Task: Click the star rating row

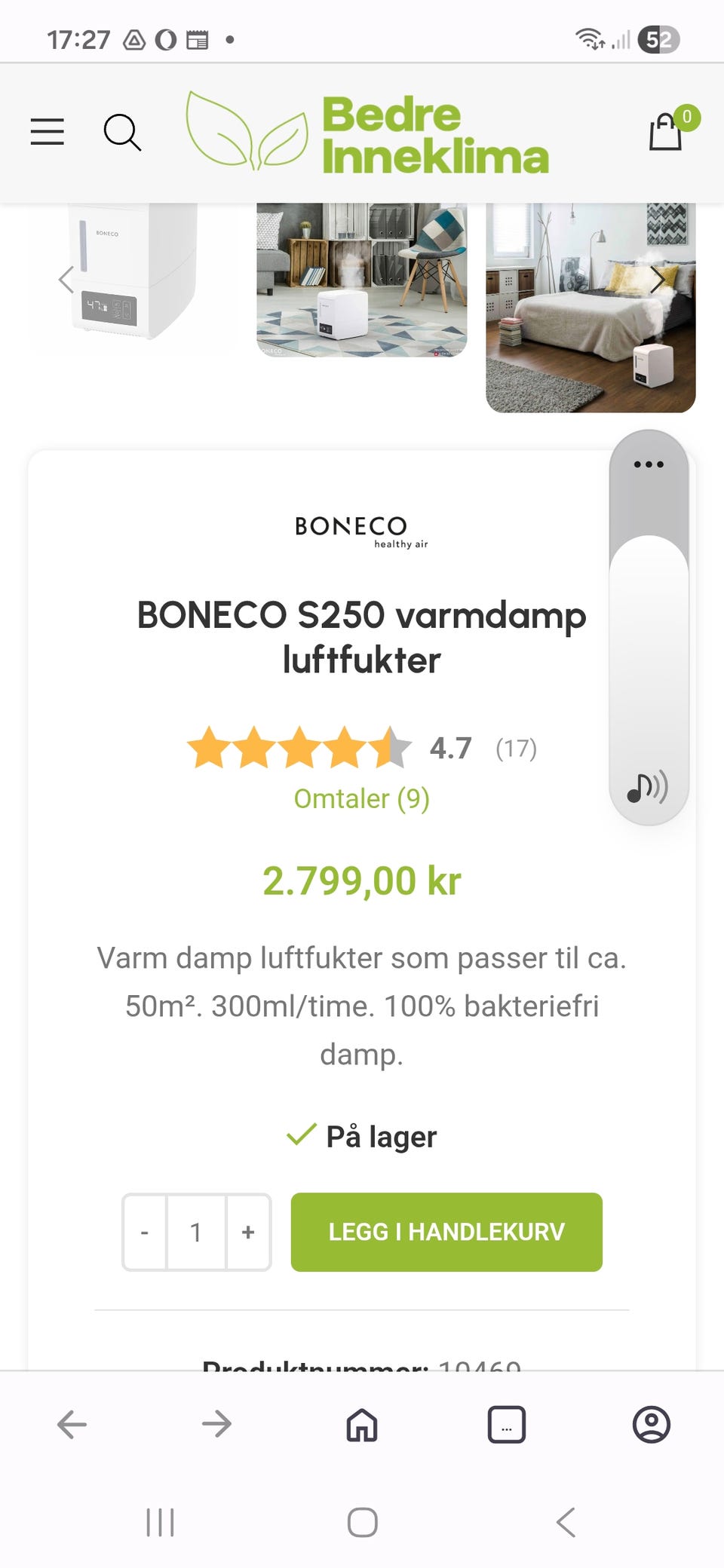Action: point(299,748)
